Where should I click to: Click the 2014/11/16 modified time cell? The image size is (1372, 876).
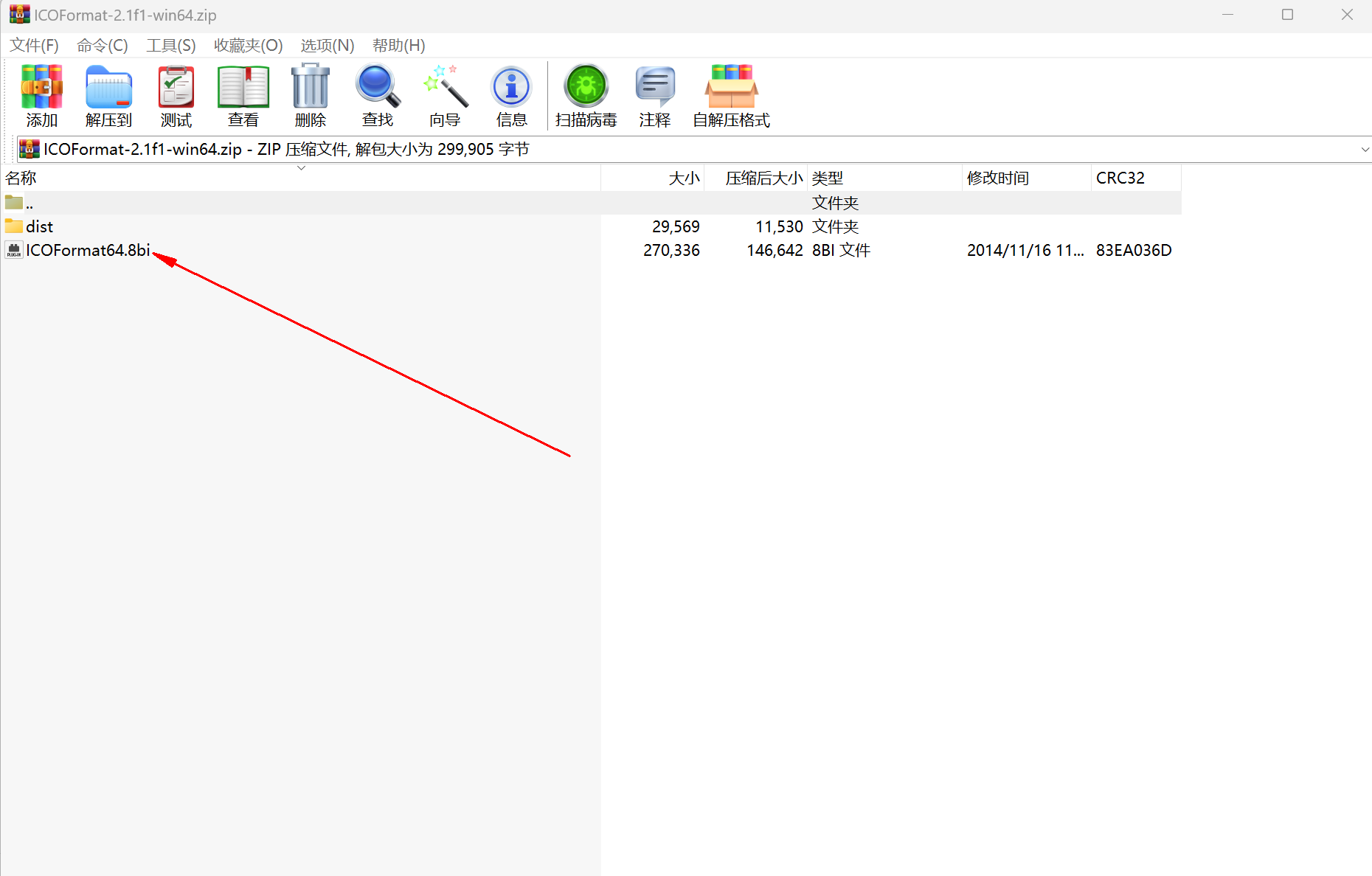click(x=1025, y=250)
